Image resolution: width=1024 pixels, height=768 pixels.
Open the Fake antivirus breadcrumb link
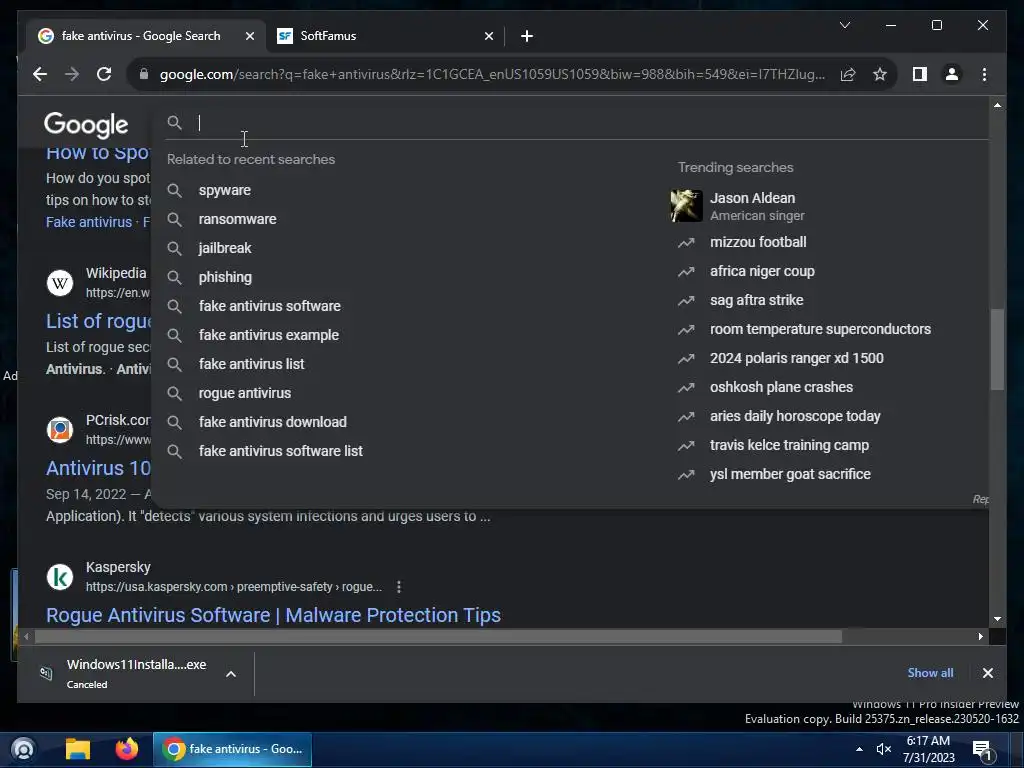[x=89, y=222]
